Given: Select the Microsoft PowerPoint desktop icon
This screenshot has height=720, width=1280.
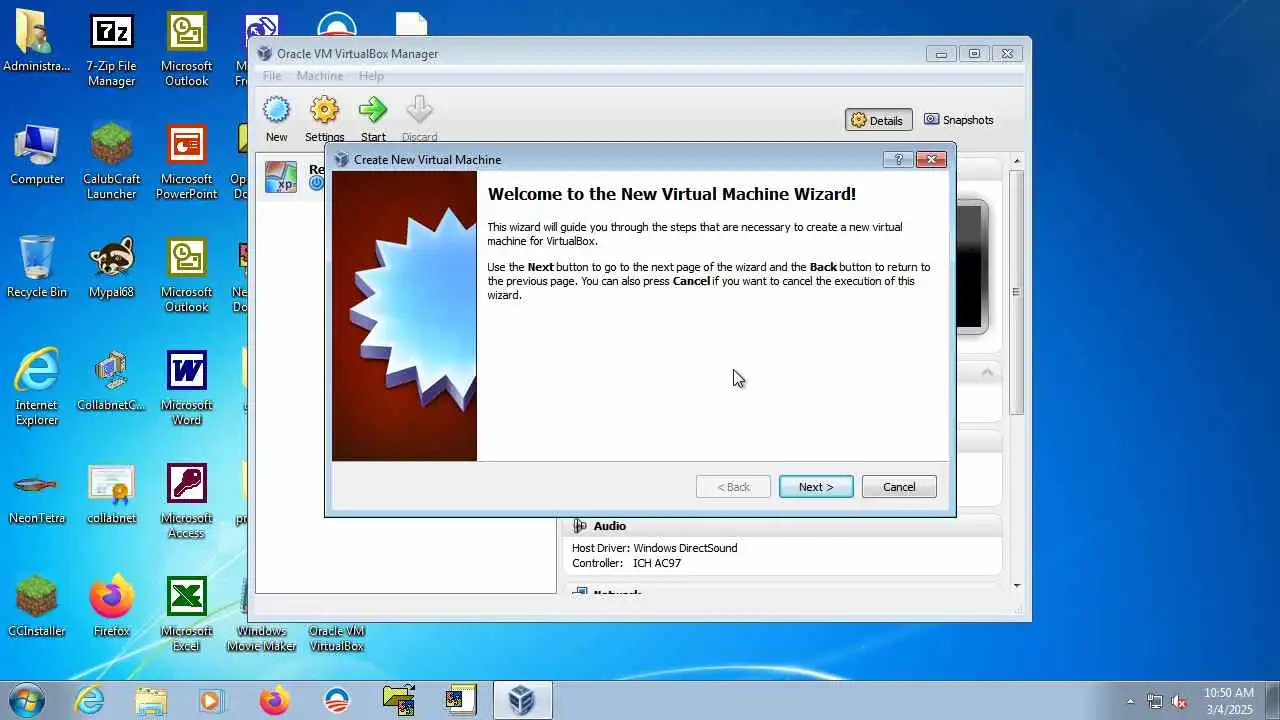Looking at the screenshot, I should (186, 162).
